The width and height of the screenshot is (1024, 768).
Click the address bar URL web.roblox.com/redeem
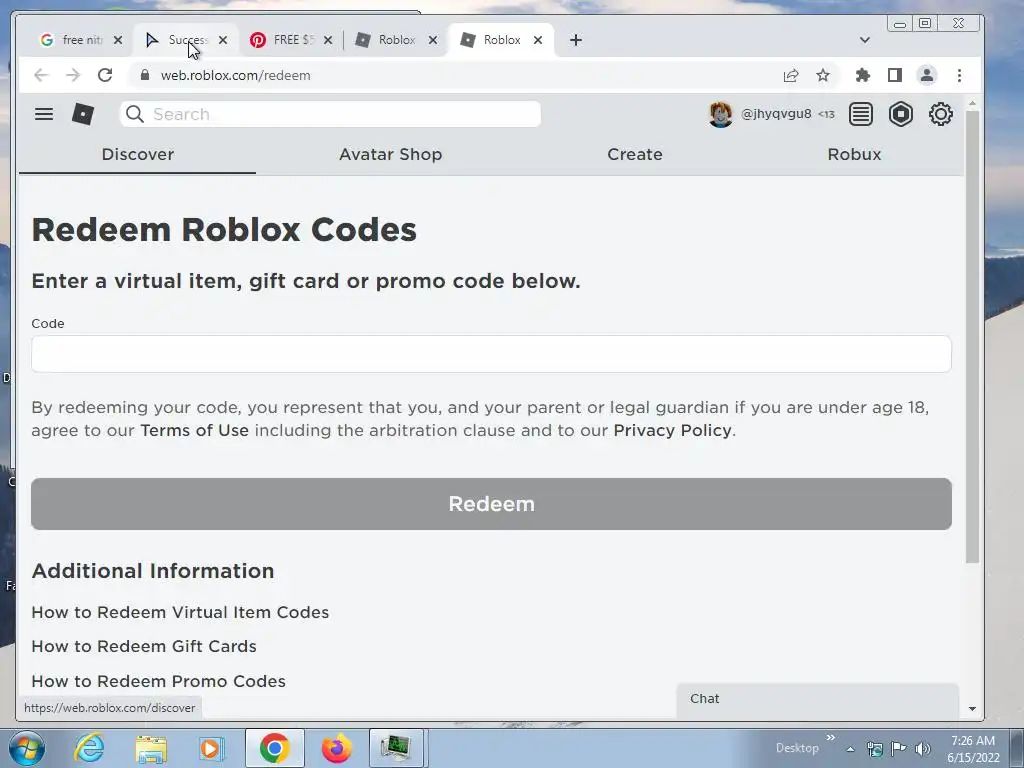[x=235, y=75]
